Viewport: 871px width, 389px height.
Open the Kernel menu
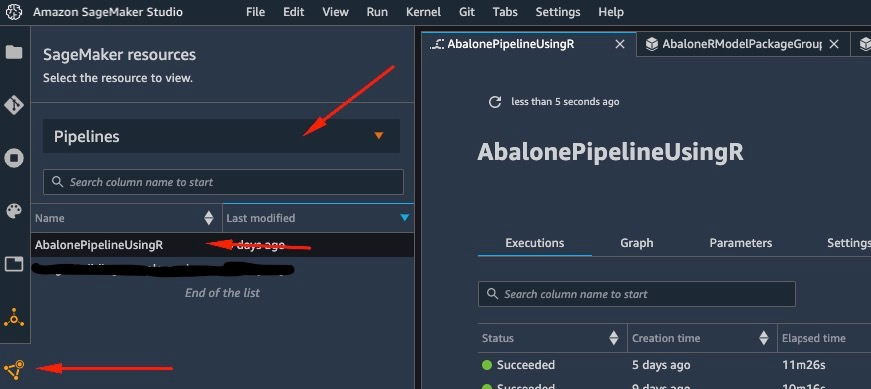click(x=423, y=12)
